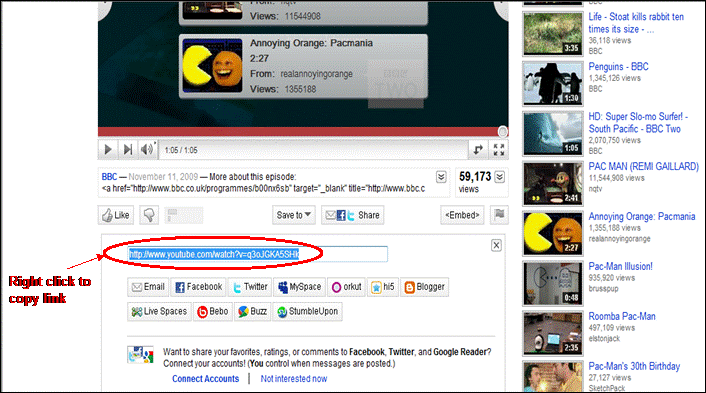
Task: Open PAC MAN (REMI GAILLARD) title link
Action: tap(643, 167)
